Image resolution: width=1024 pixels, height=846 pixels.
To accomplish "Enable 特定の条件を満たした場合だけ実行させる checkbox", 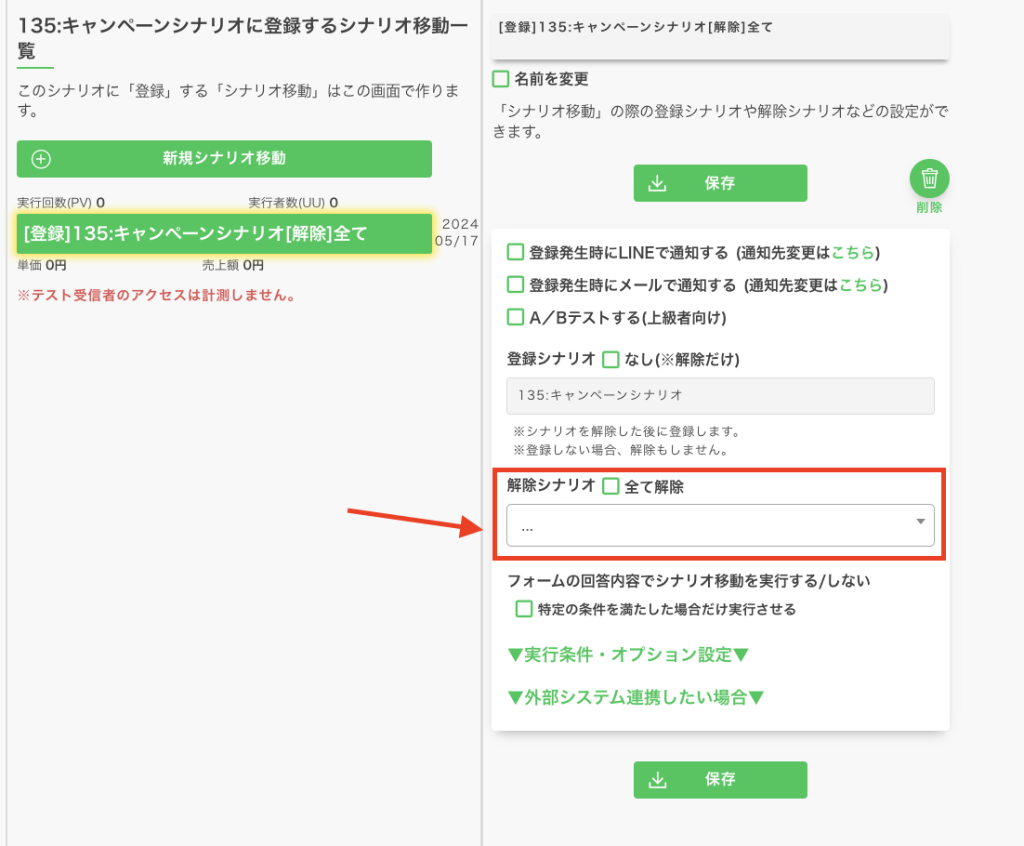I will (524, 609).
